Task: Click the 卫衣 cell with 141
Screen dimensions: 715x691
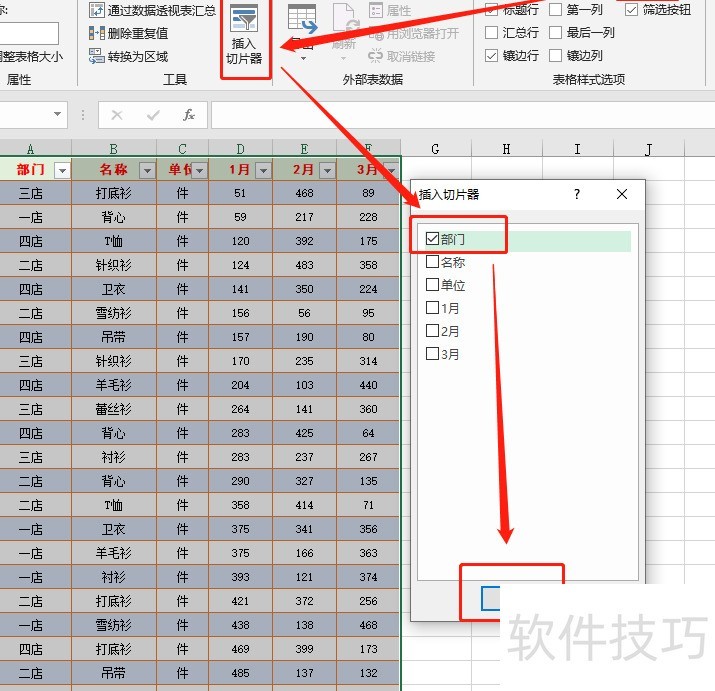Action: [114, 289]
